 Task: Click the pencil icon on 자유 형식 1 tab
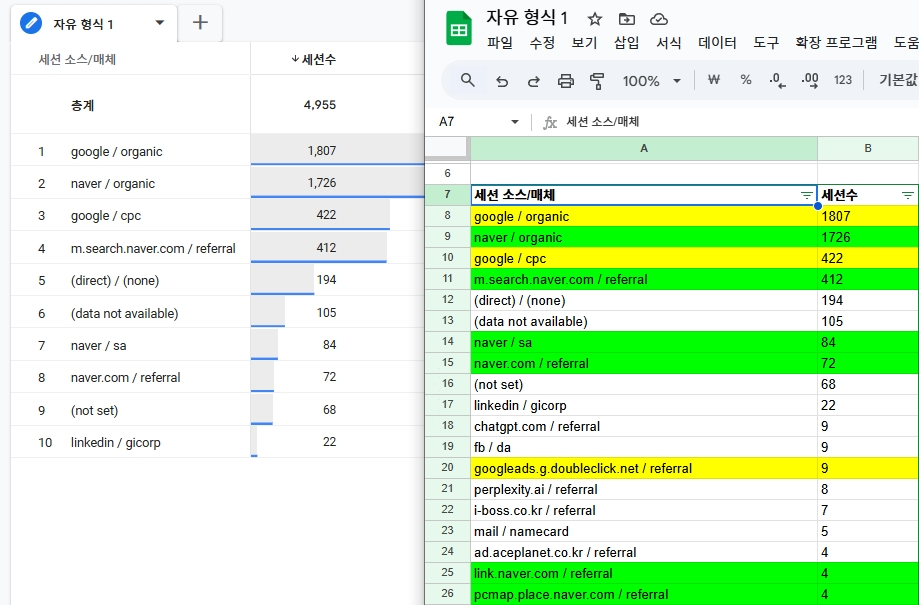pyautogui.click(x=30, y=23)
